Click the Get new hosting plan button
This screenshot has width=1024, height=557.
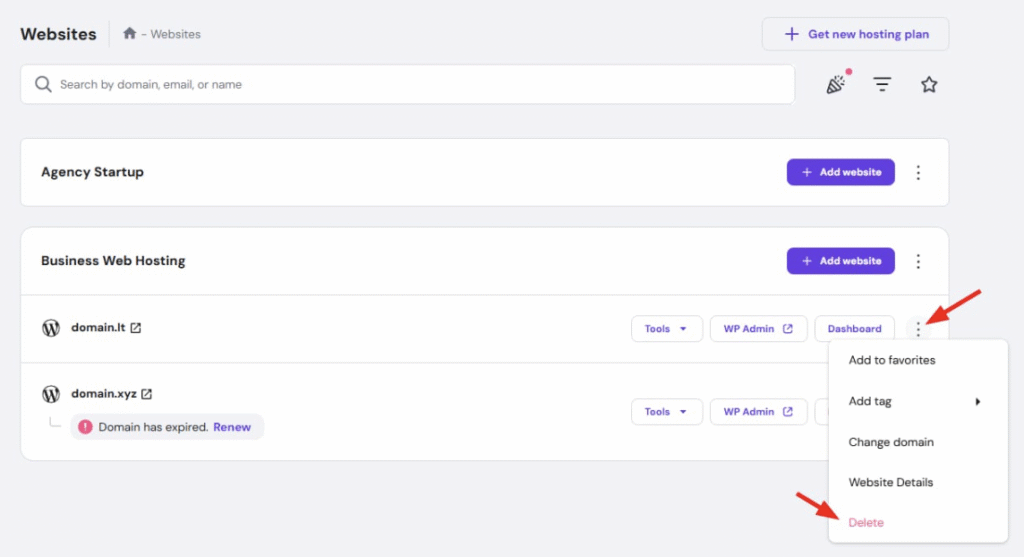pos(855,34)
